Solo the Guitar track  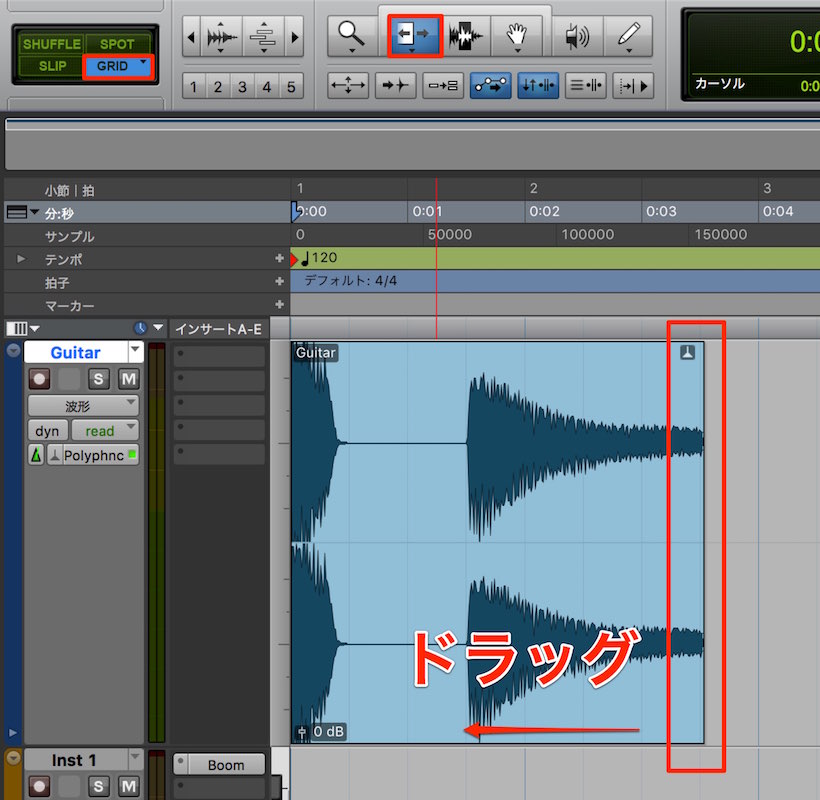pyautogui.click(x=98, y=379)
